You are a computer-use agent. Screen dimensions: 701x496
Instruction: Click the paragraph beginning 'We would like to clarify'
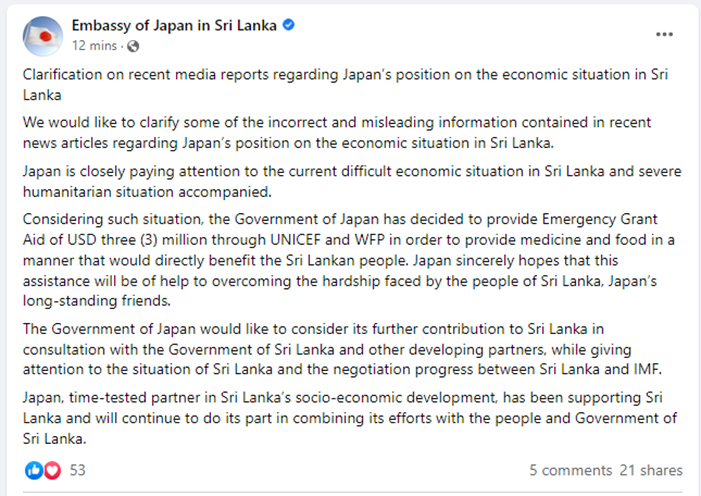[x=337, y=132]
